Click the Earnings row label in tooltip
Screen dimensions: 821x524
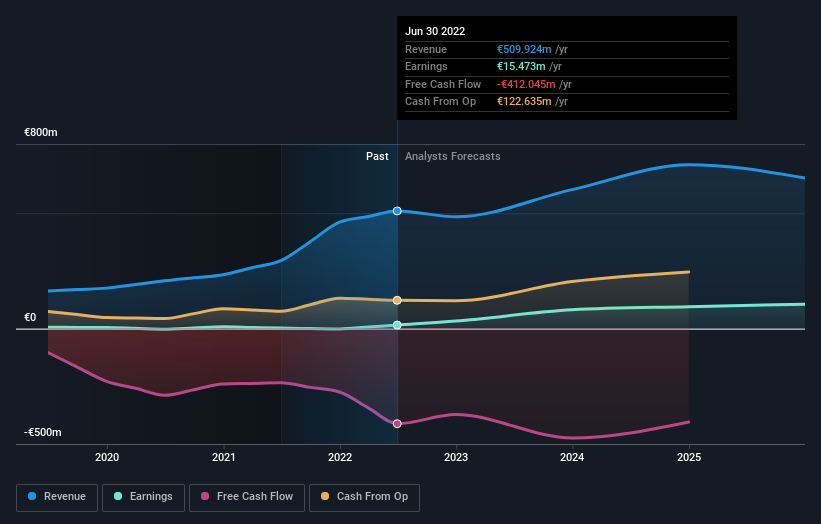click(x=426, y=66)
